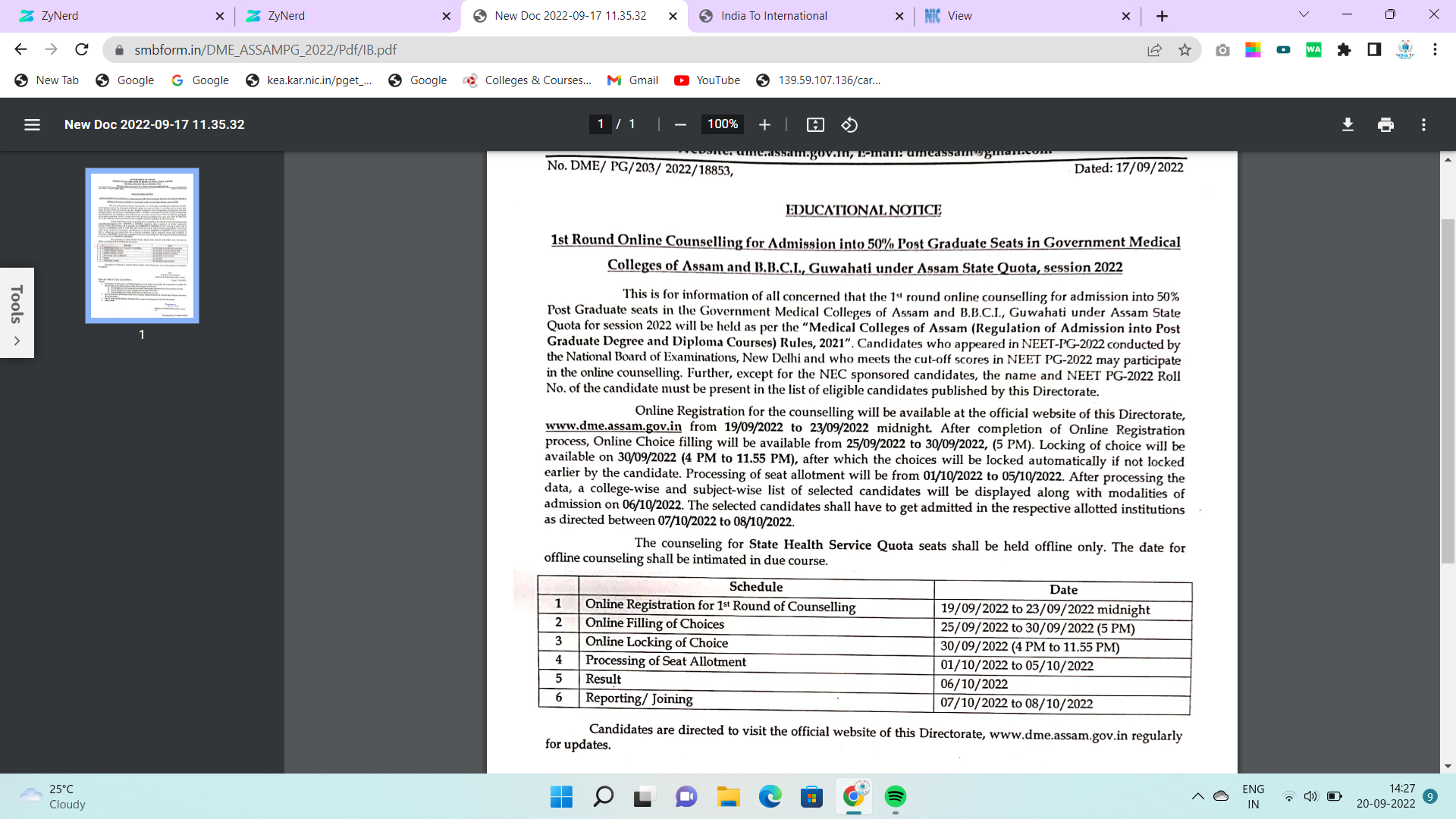Toggle the browser side panel

(1374, 49)
